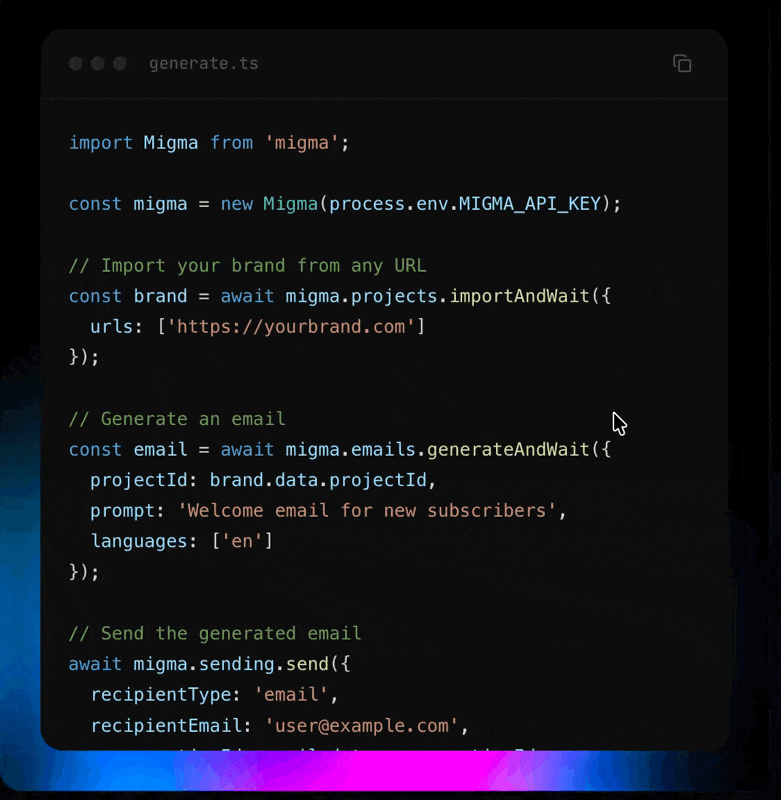This screenshot has height=800, width=781.
Task: Click "const email" declaration
Action: coord(128,449)
